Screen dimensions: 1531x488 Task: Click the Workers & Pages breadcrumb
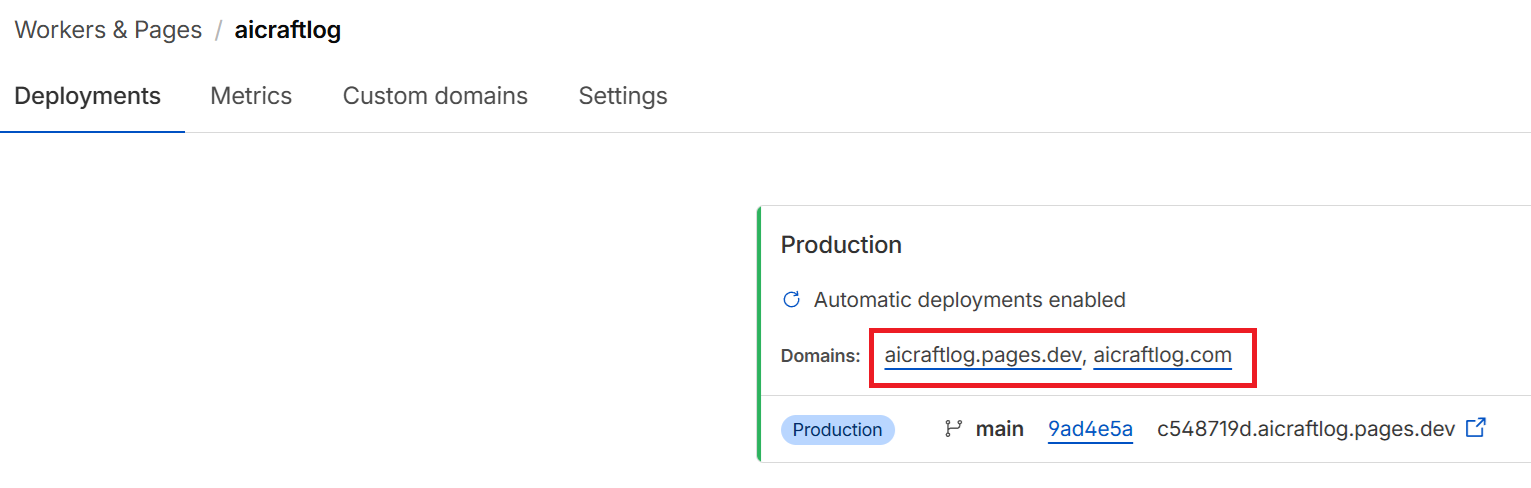click(108, 30)
